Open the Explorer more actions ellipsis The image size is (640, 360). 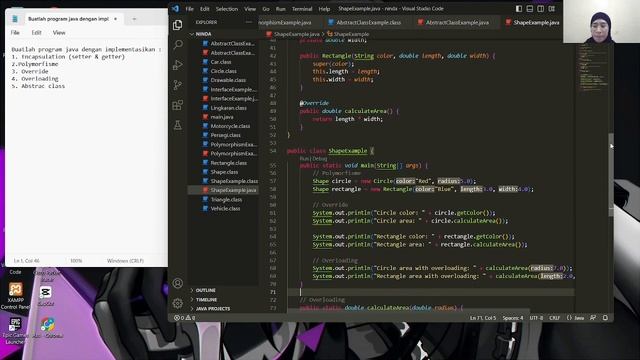click(x=249, y=22)
